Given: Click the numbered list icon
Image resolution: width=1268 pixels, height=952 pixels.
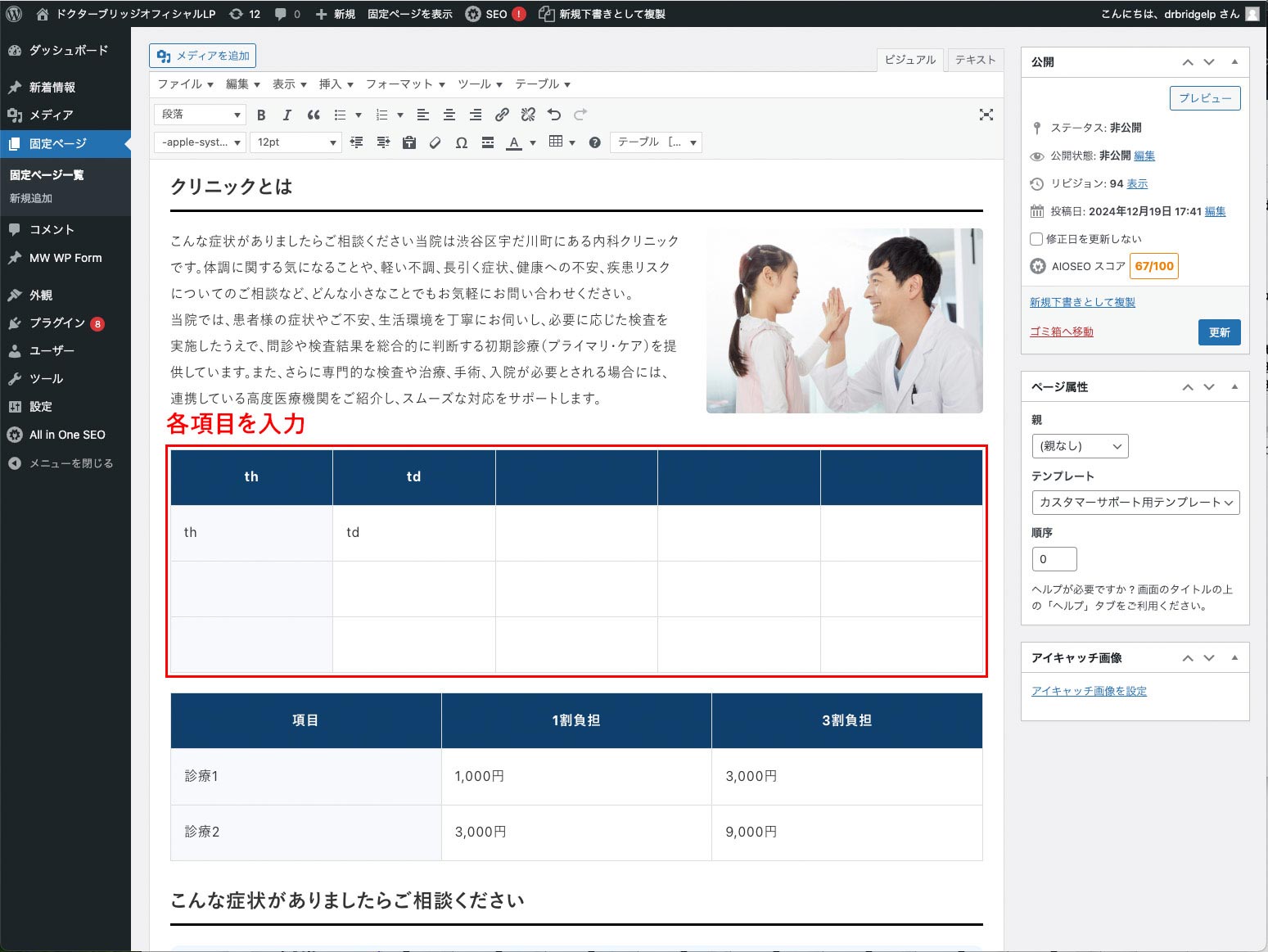Looking at the screenshot, I should [381, 115].
